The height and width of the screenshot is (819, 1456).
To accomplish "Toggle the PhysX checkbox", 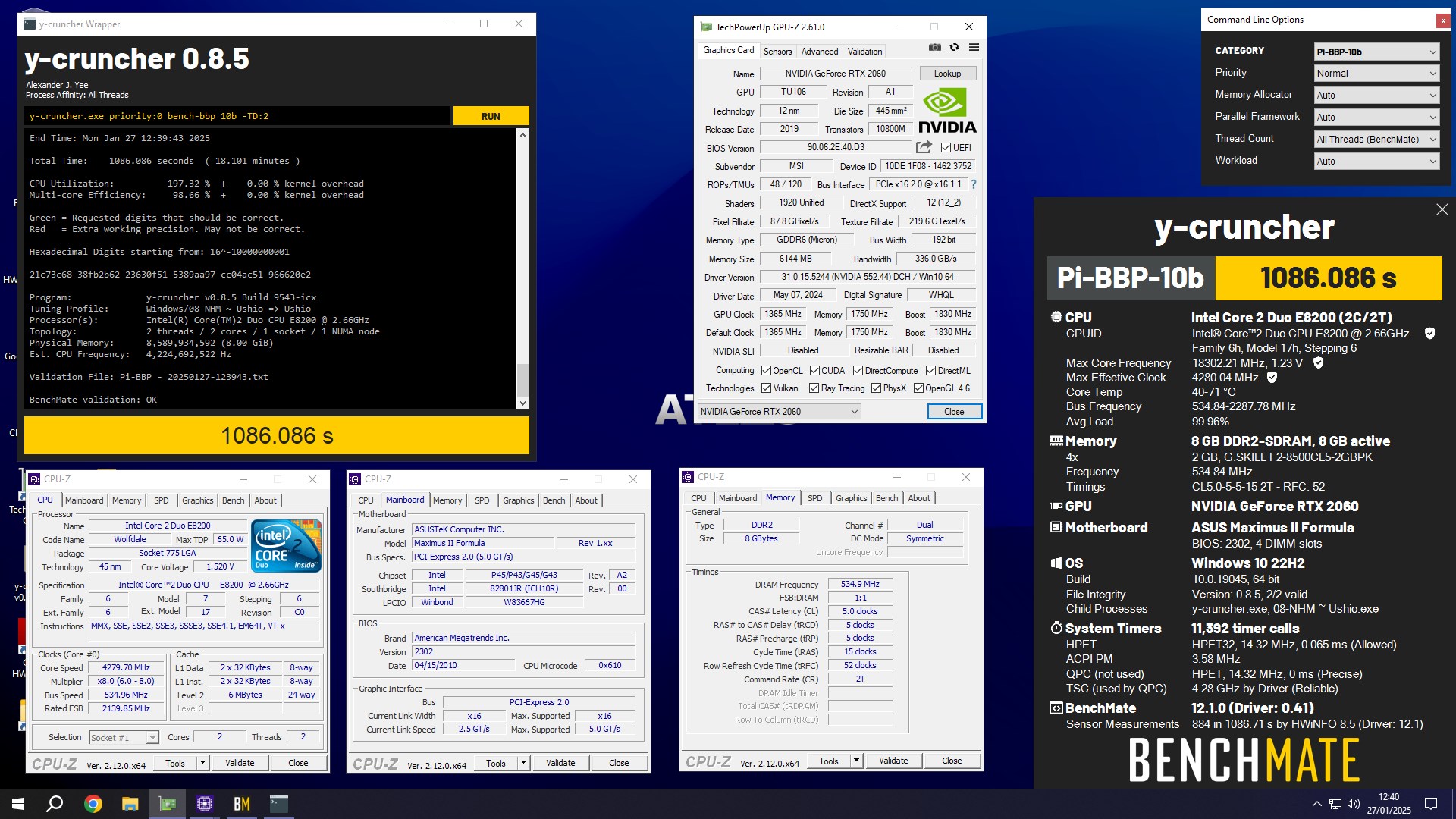I will (x=876, y=388).
